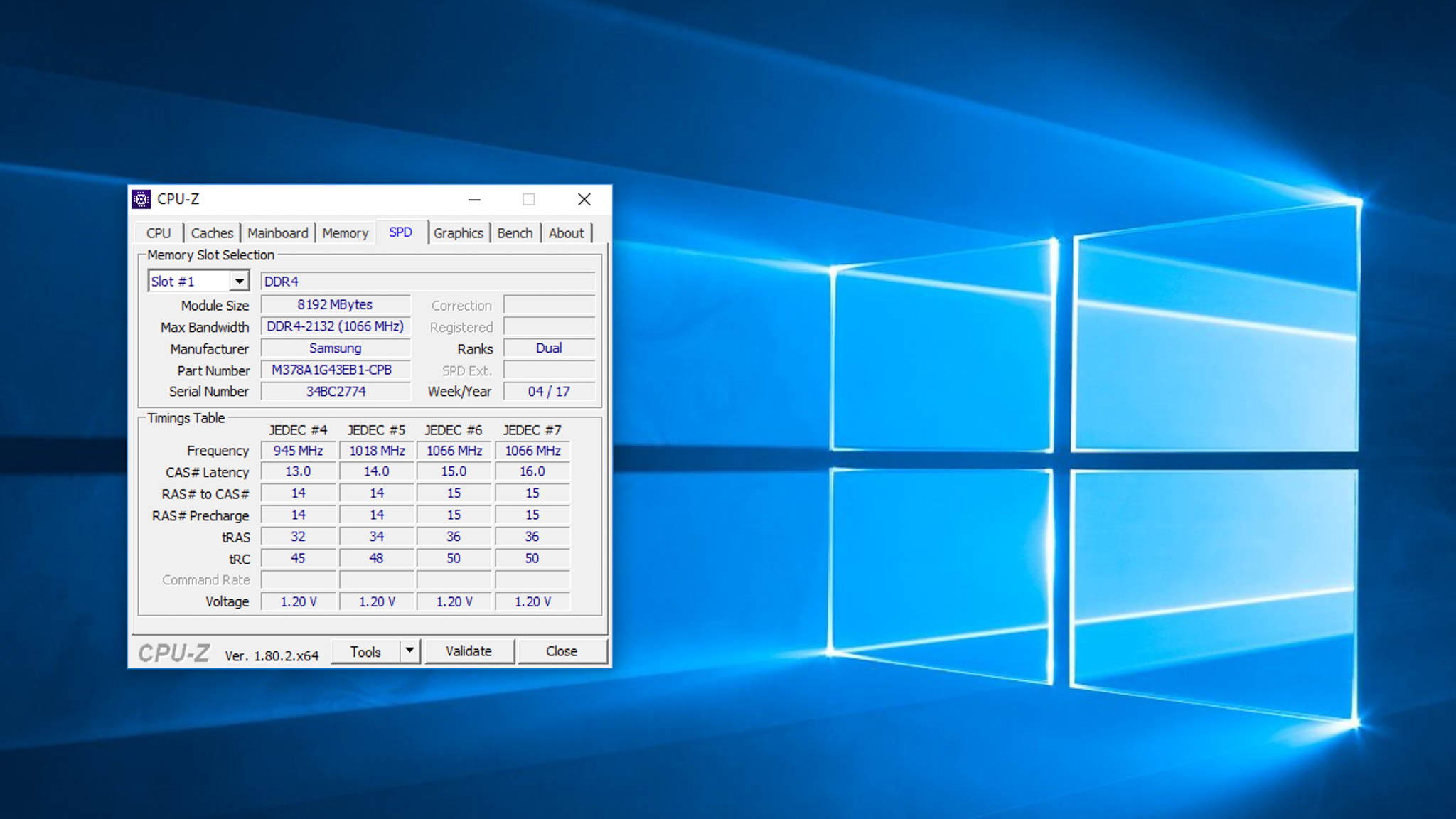The height and width of the screenshot is (819, 1456).
Task: Select the 14.0 CAS# Latency value
Action: coord(377,471)
